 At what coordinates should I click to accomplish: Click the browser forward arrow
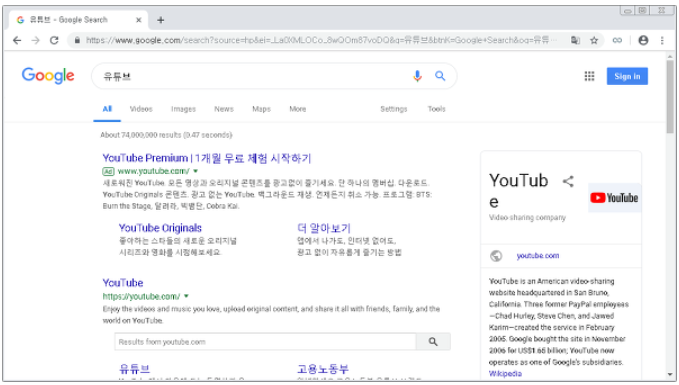pos(36,40)
